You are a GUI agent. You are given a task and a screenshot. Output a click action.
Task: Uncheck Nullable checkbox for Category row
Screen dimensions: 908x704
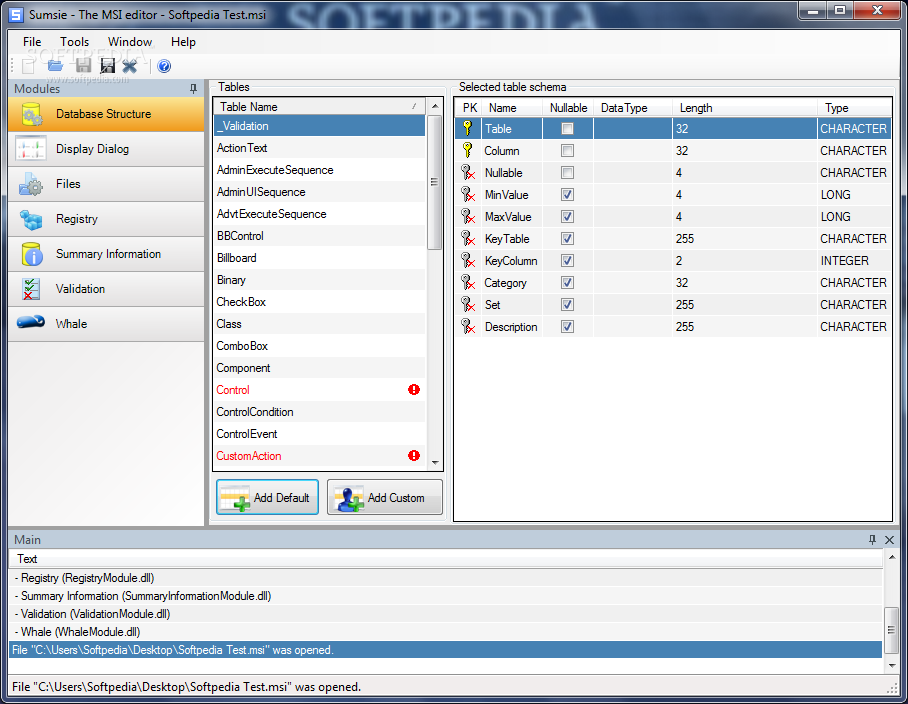568,283
